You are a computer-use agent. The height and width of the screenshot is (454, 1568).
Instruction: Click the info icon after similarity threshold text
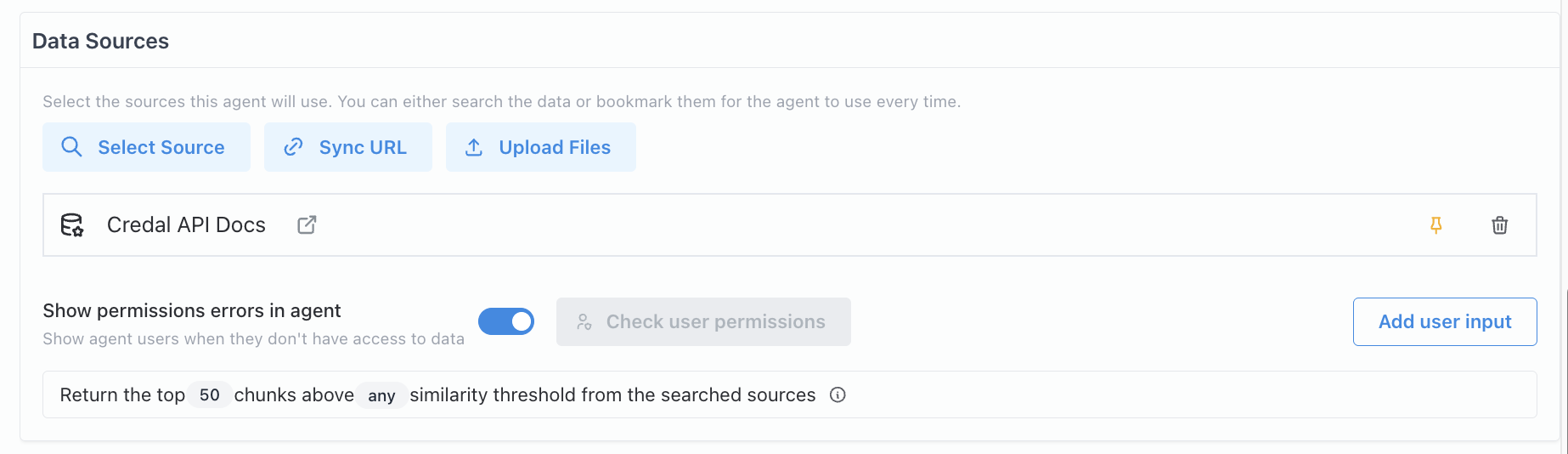[x=838, y=394]
